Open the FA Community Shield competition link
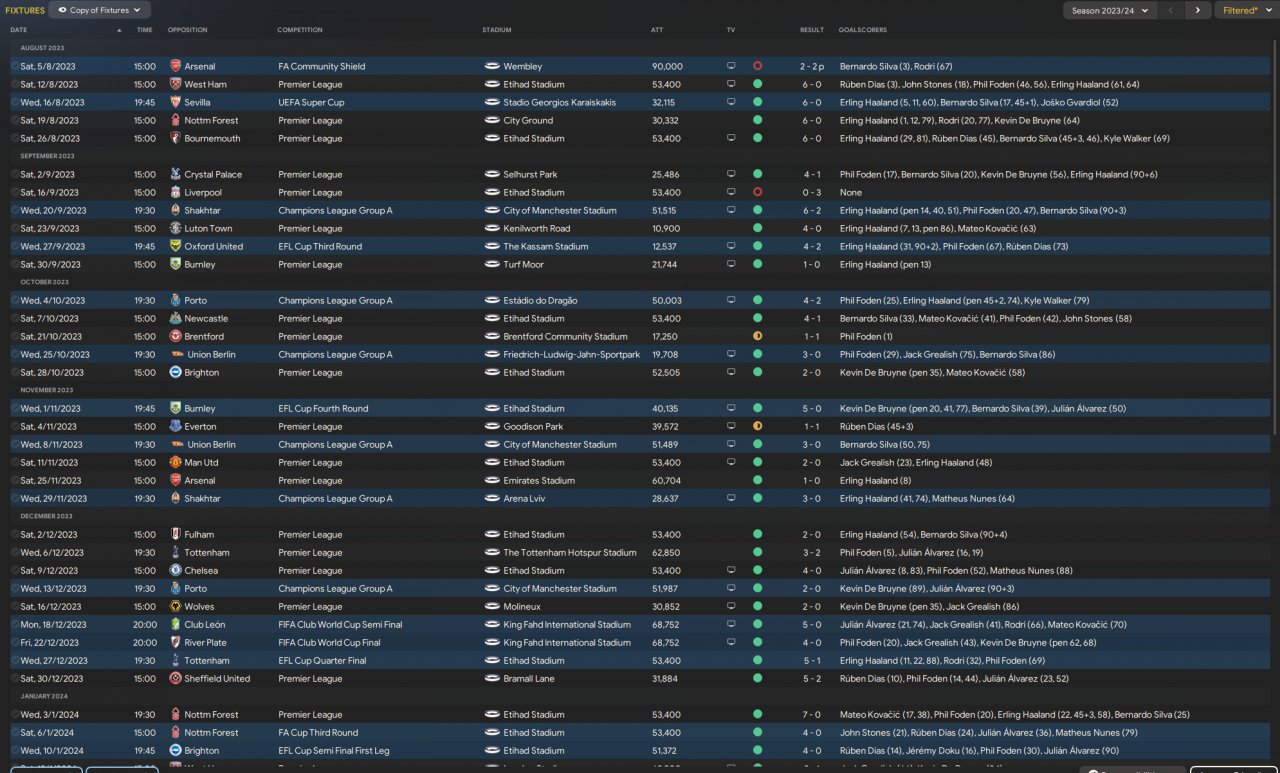The width and height of the screenshot is (1280, 773). [322, 66]
